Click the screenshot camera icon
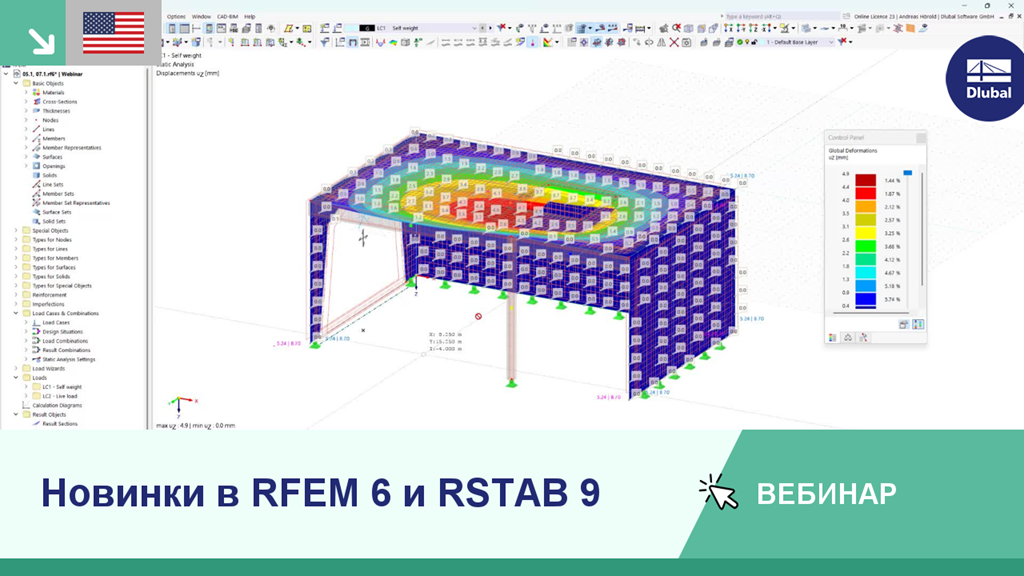This screenshot has width=1024, height=576. point(686,42)
